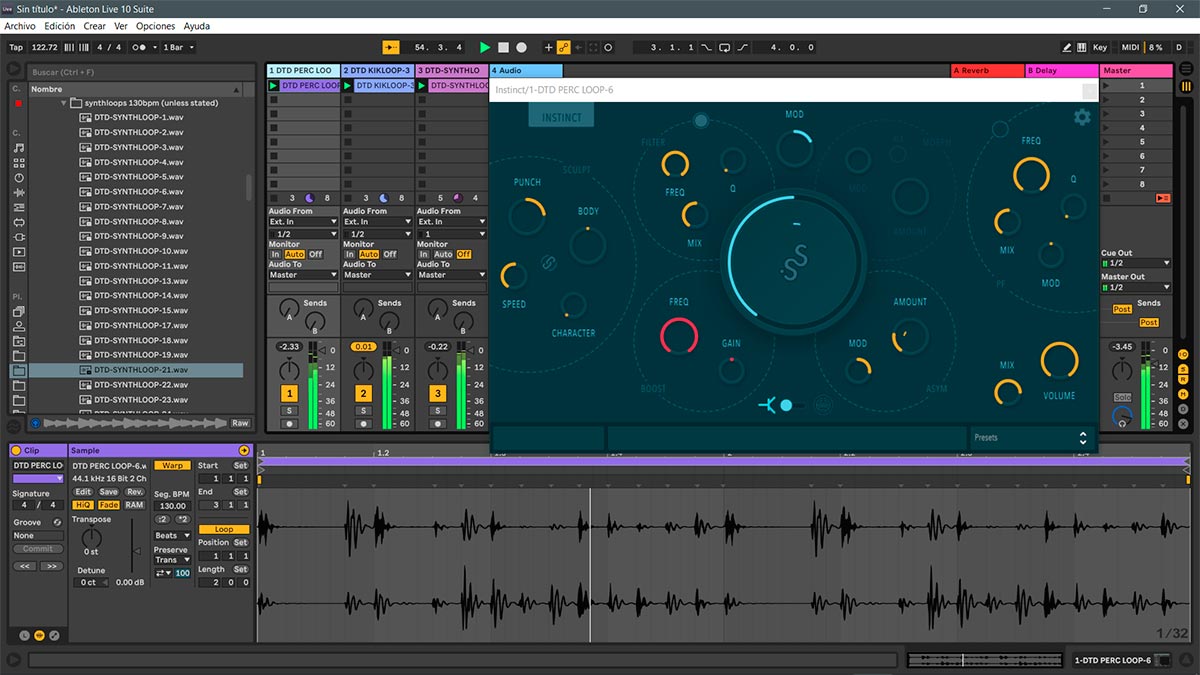The image size is (1200, 675).
Task: Open the Master Out dropdown
Action: pyautogui.click(x=1136, y=287)
